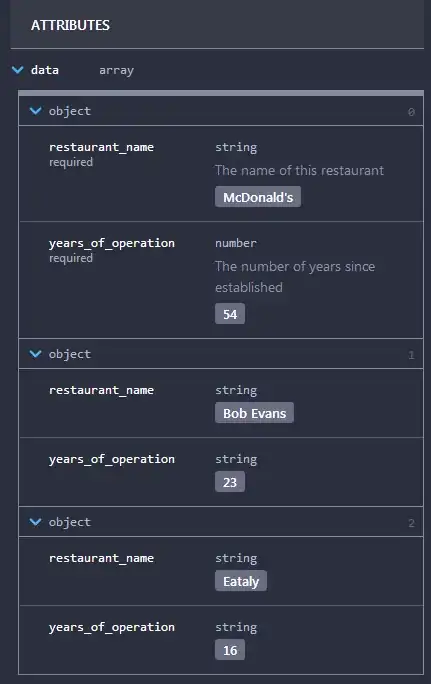Select the 54 example value badge
The width and height of the screenshot is (431, 684).
tap(230, 314)
